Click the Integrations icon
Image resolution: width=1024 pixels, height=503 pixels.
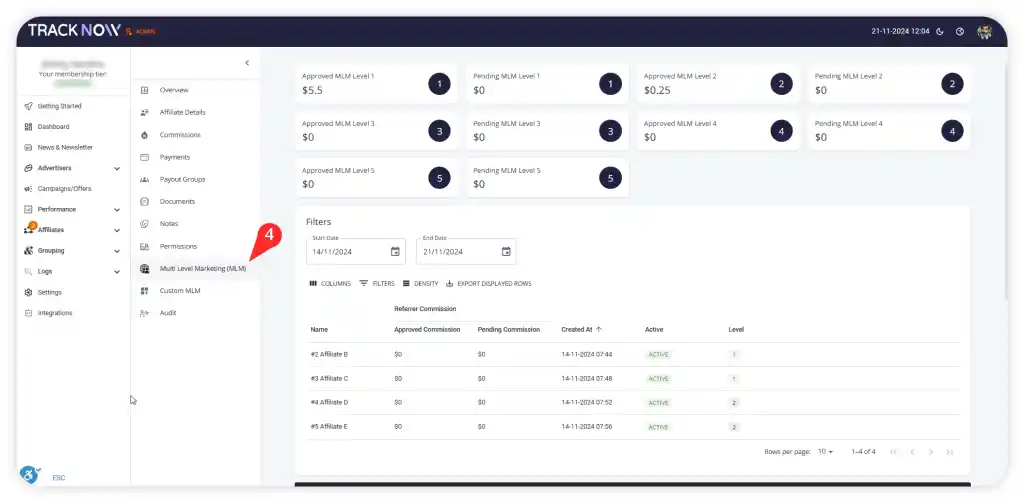(28, 313)
